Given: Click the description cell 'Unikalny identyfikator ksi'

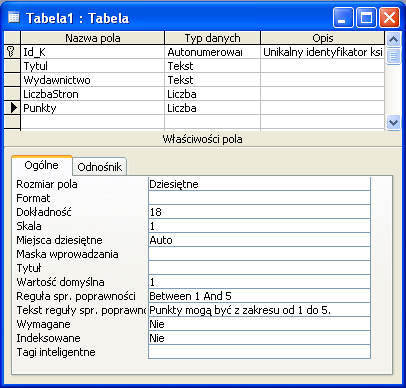Looking at the screenshot, I should (x=323, y=52).
